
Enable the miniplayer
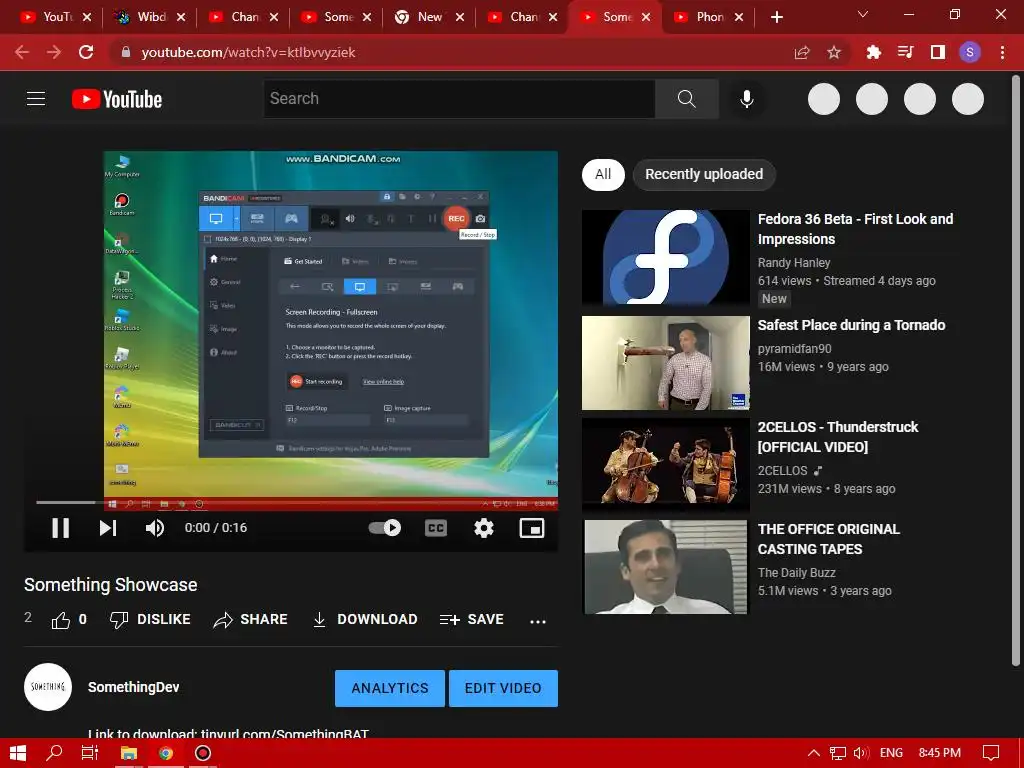[532, 528]
